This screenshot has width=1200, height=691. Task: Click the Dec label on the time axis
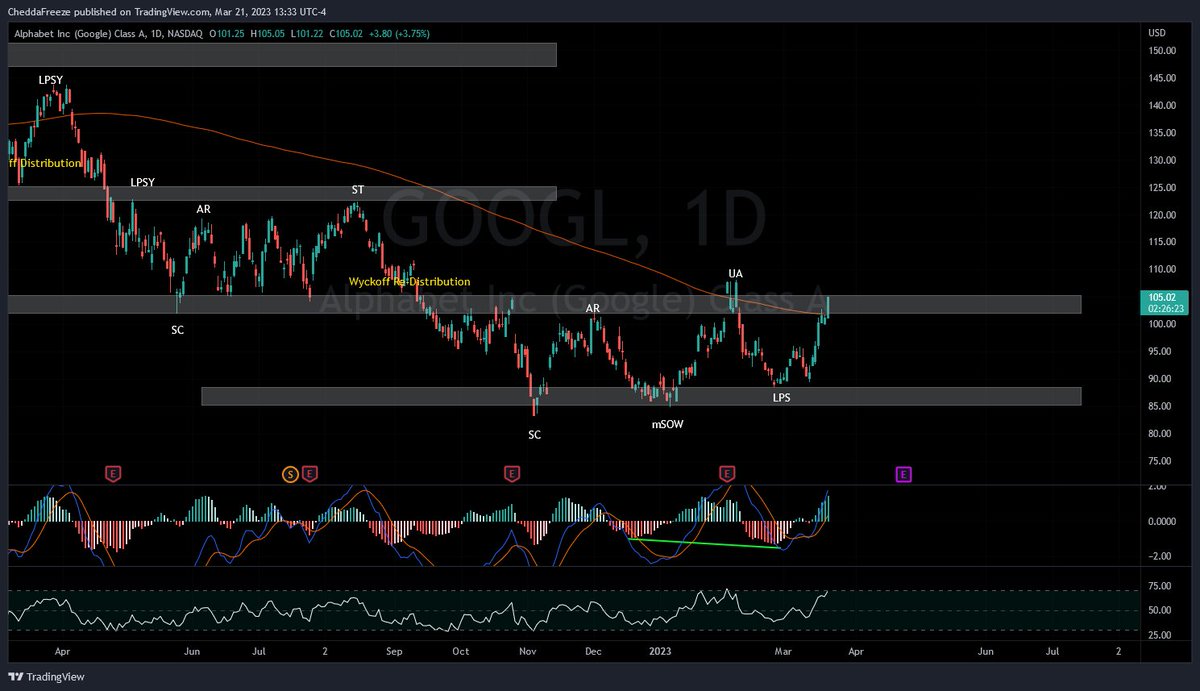(593, 651)
